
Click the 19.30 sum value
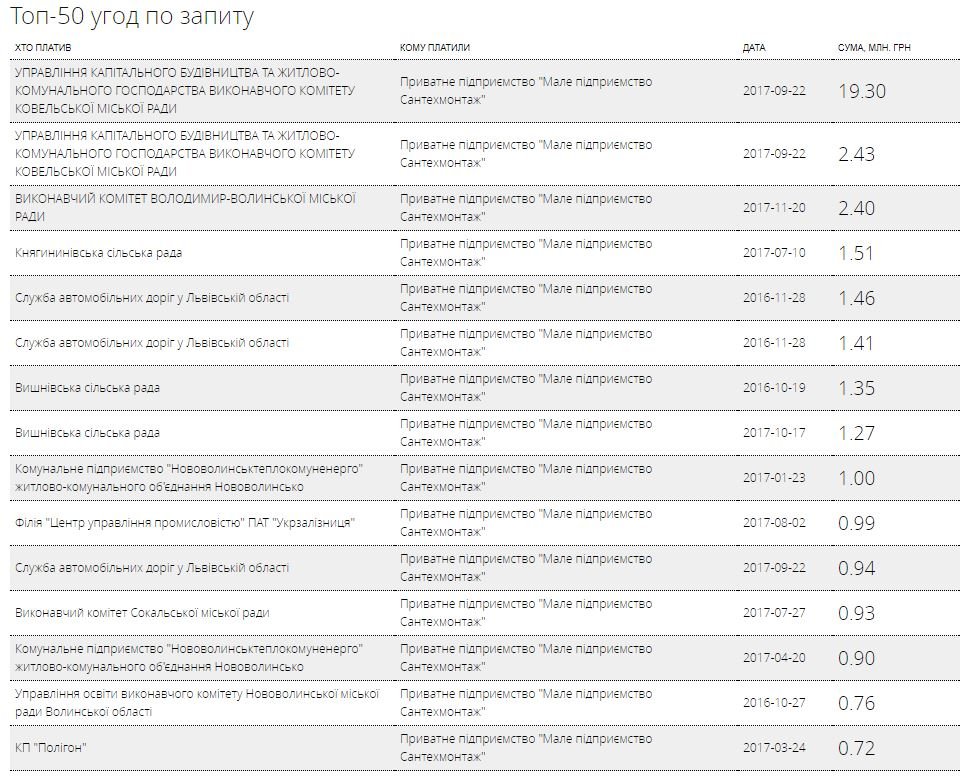coord(861,91)
